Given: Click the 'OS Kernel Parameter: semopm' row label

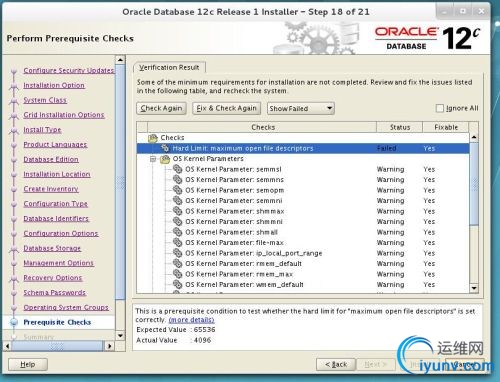Looking at the screenshot, I should pyautogui.click(x=235, y=190).
